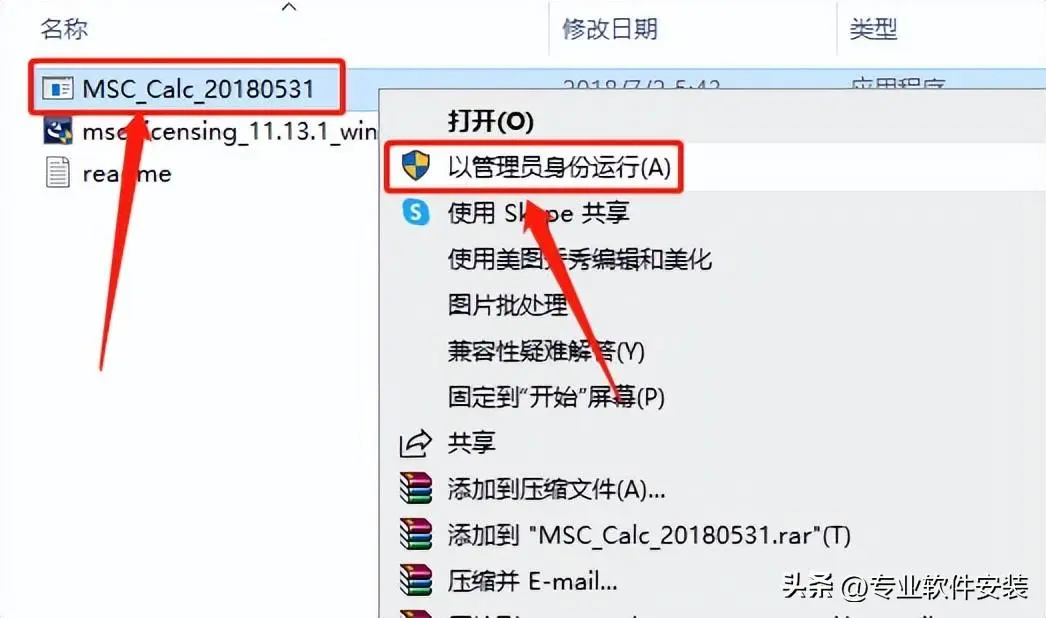Click the Skype icon in context menu
1046x618 pixels.
point(416,212)
